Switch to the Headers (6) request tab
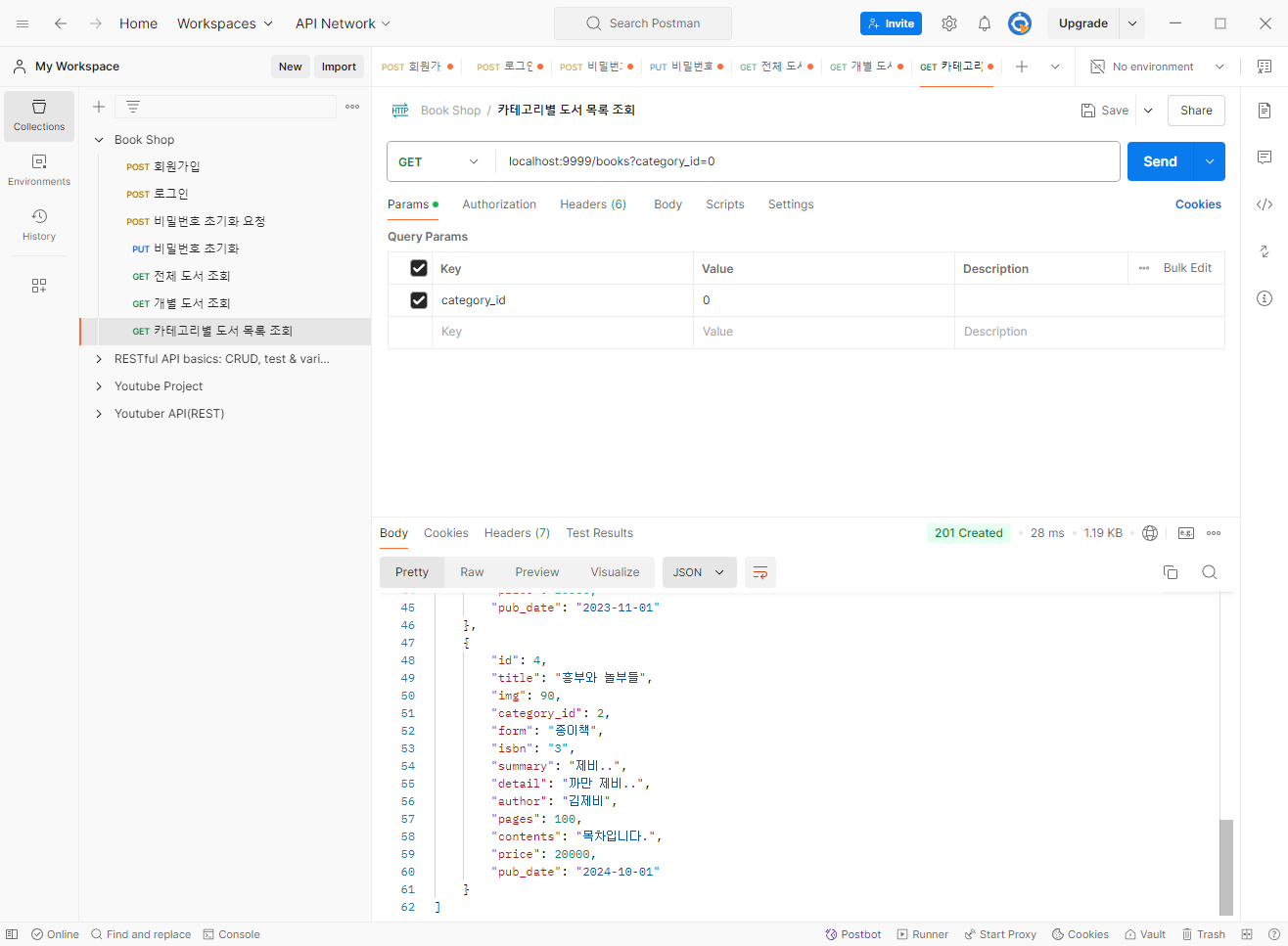The width and height of the screenshot is (1288, 946). click(x=593, y=204)
